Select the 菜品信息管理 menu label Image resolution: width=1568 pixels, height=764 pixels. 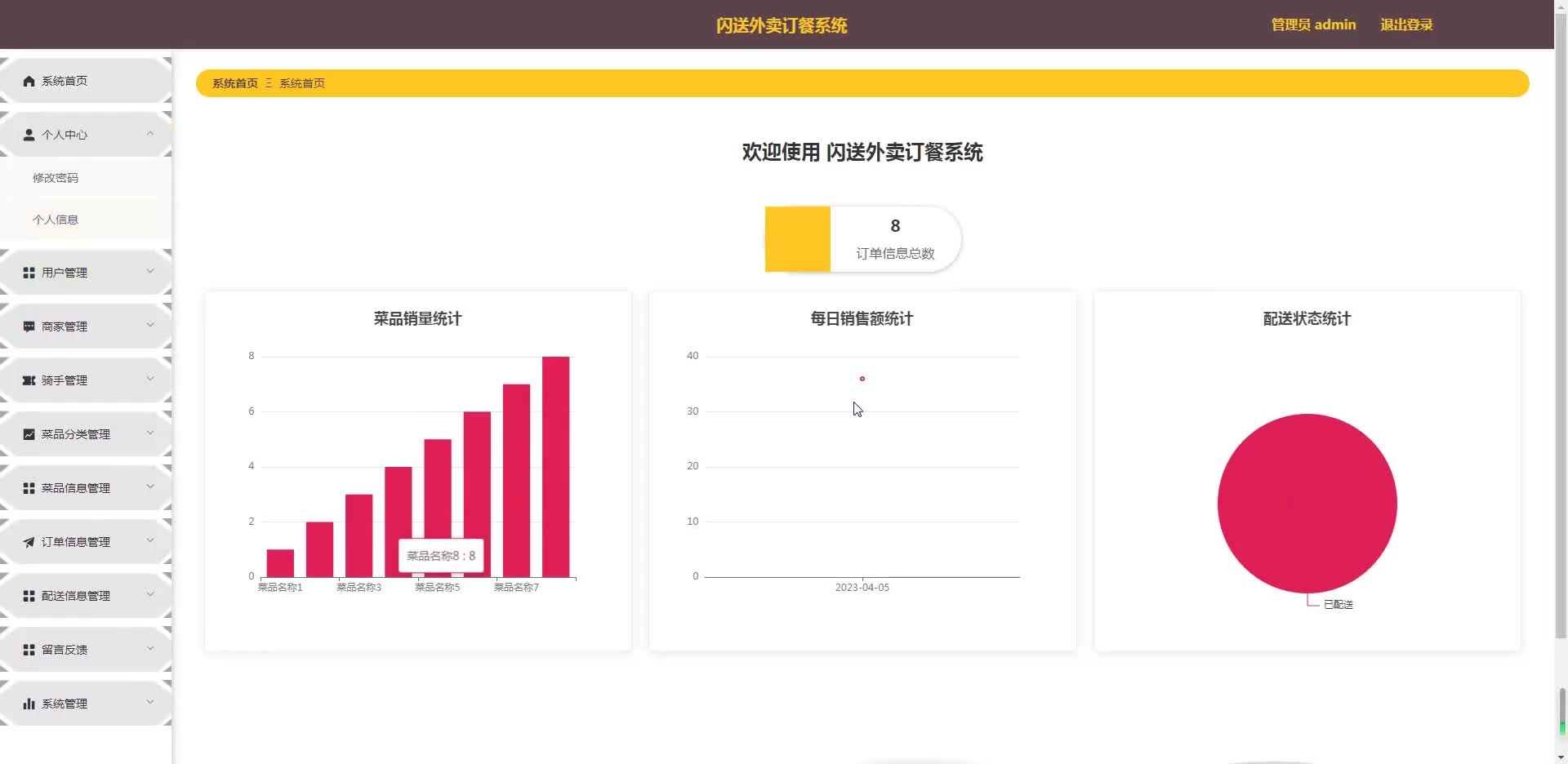click(76, 488)
